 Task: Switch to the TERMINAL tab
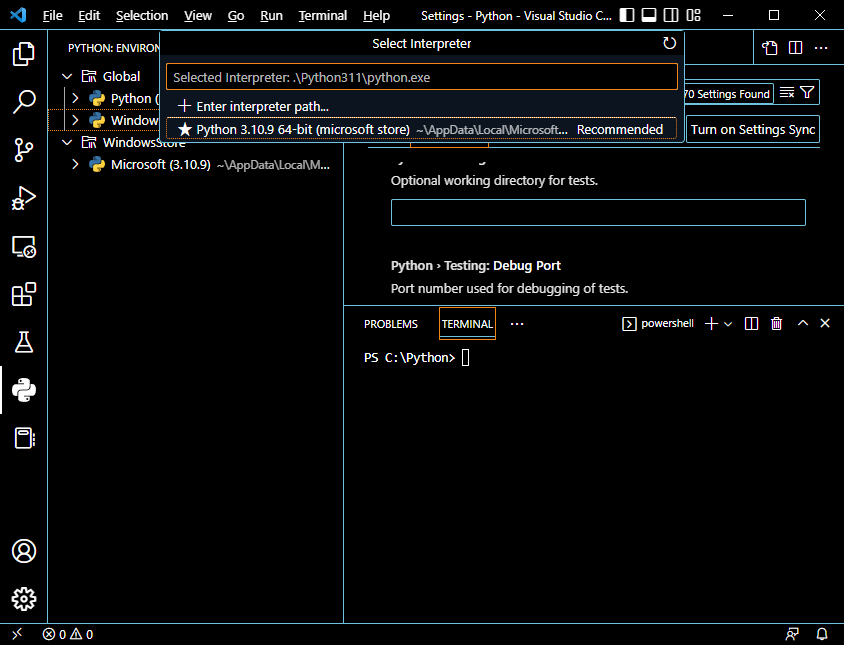click(x=467, y=324)
